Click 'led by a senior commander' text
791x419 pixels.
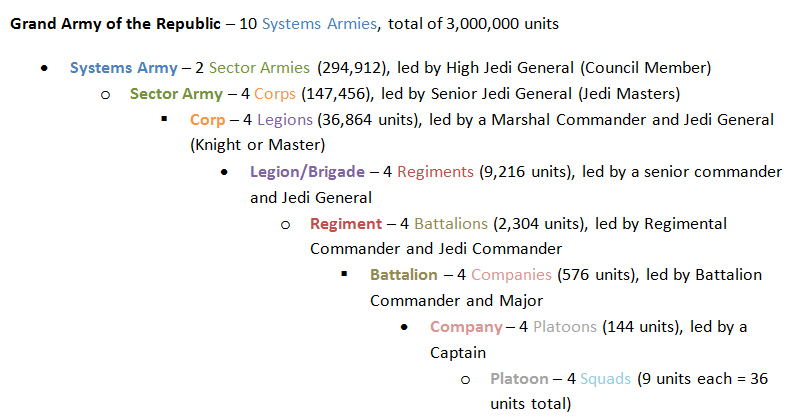682,172
